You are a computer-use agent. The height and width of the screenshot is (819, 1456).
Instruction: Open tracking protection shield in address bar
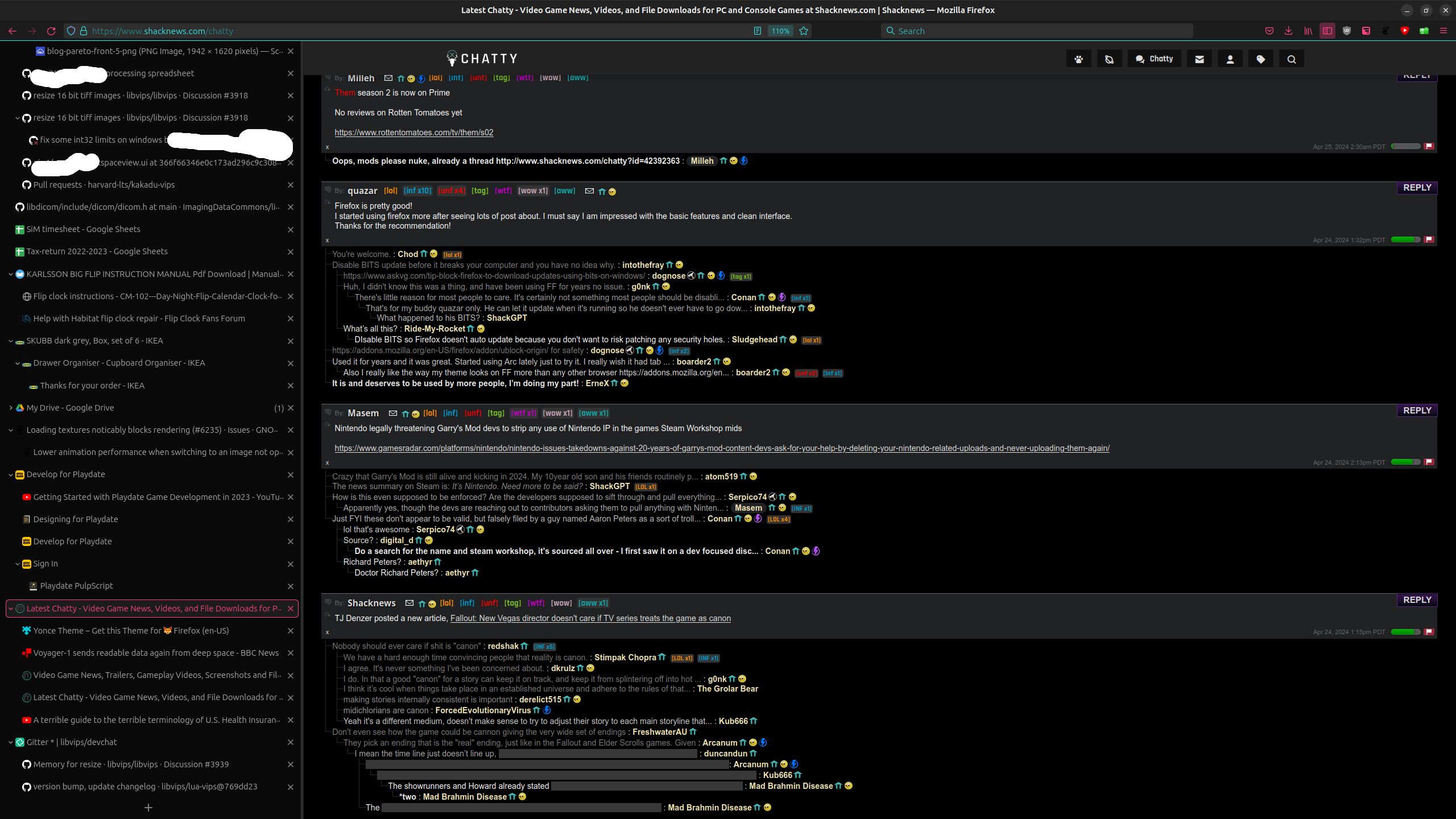pos(71,31)
